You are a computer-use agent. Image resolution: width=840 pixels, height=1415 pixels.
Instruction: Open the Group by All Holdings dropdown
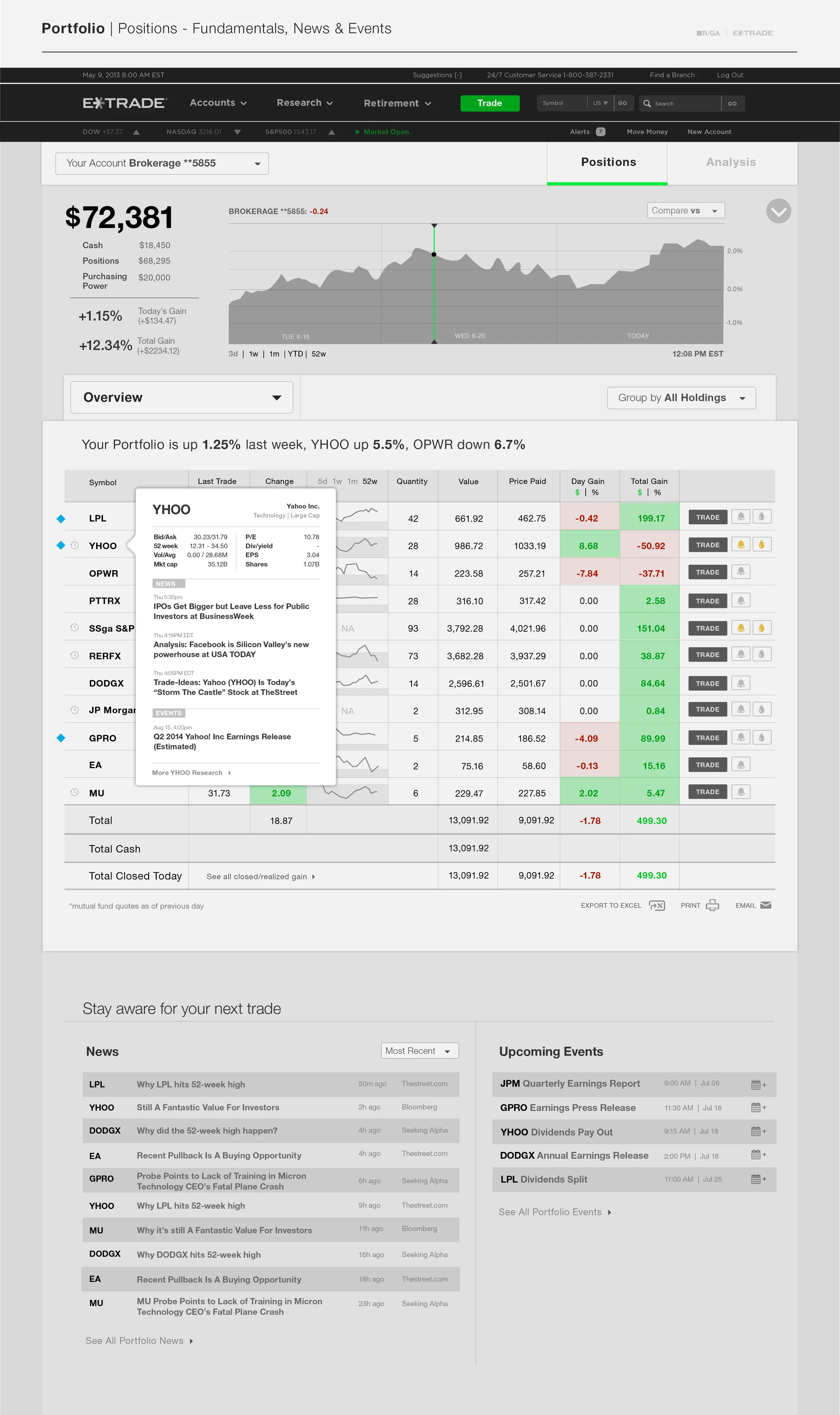pos(681,398)
